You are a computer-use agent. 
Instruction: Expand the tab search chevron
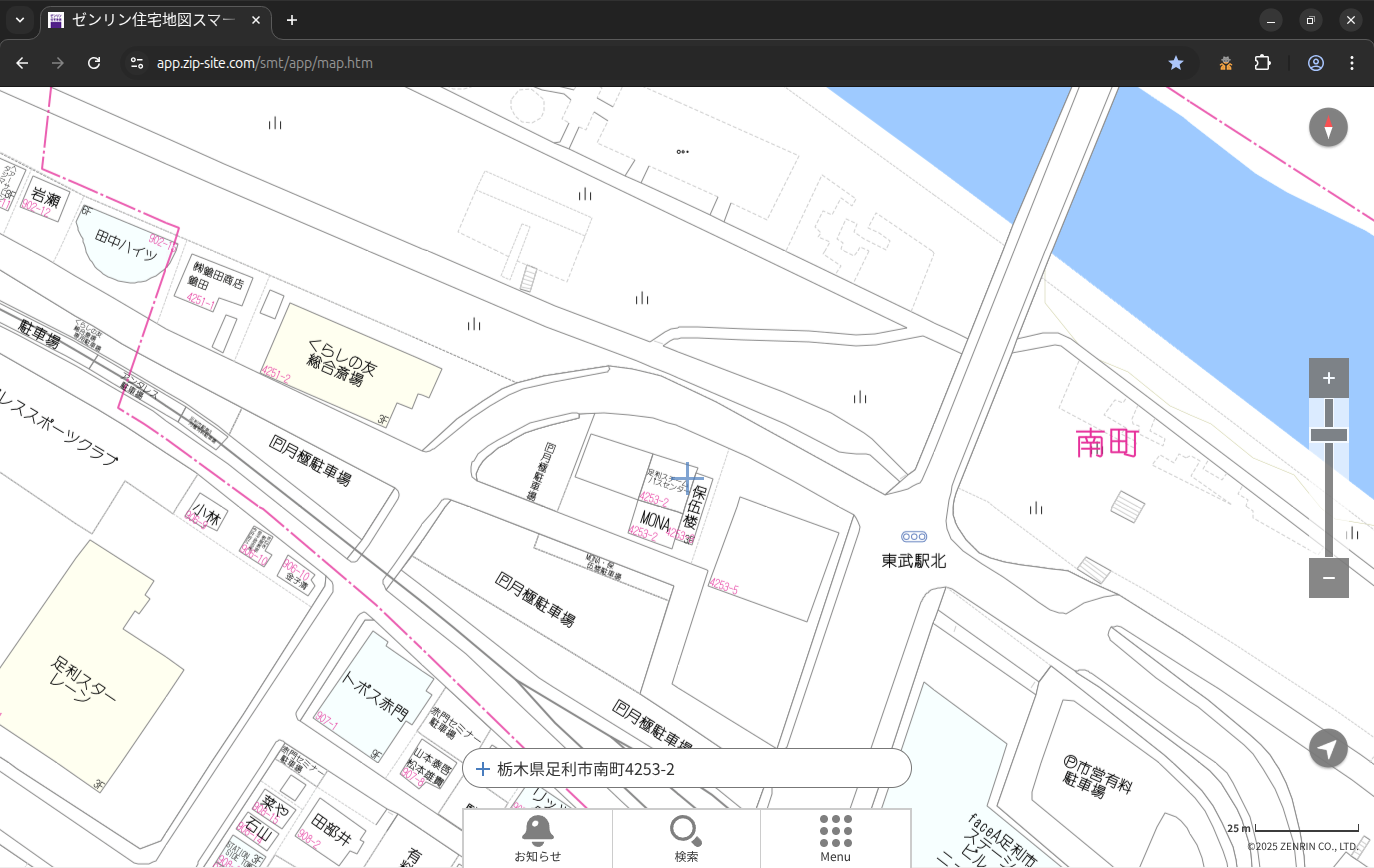[20, 20]
